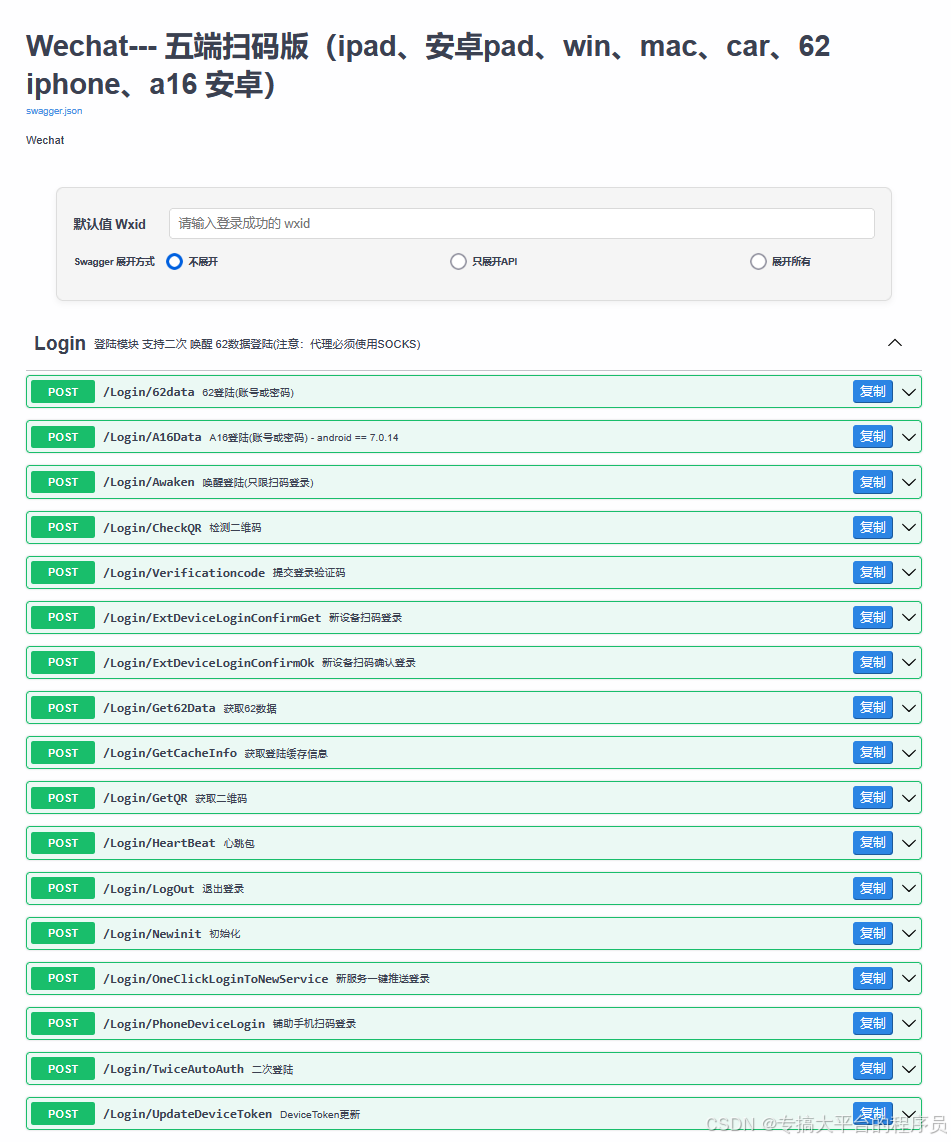
Task: Click the /Login/ExtDeviceLoginConfirmGet path text
Action: point(212,618)
